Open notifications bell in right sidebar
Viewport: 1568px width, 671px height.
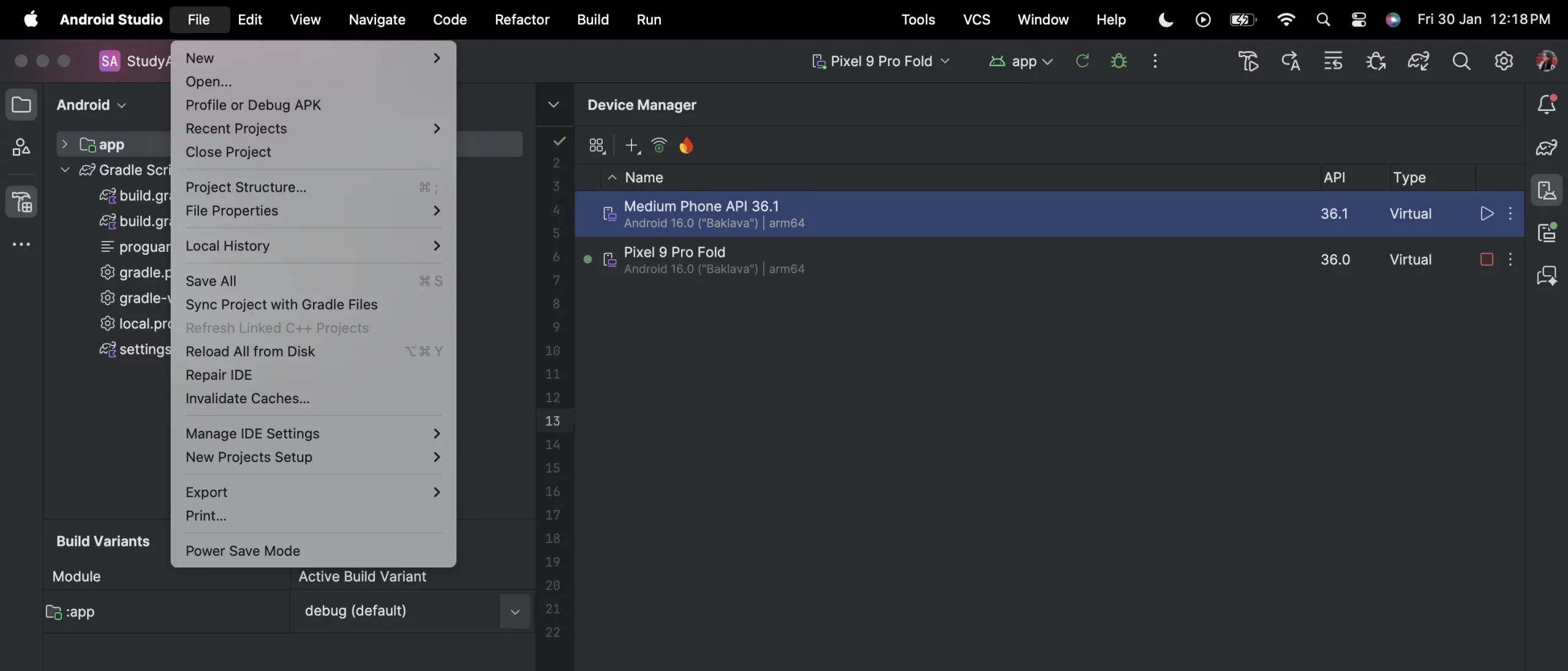pyautogui.click(x=1548, y=104)
